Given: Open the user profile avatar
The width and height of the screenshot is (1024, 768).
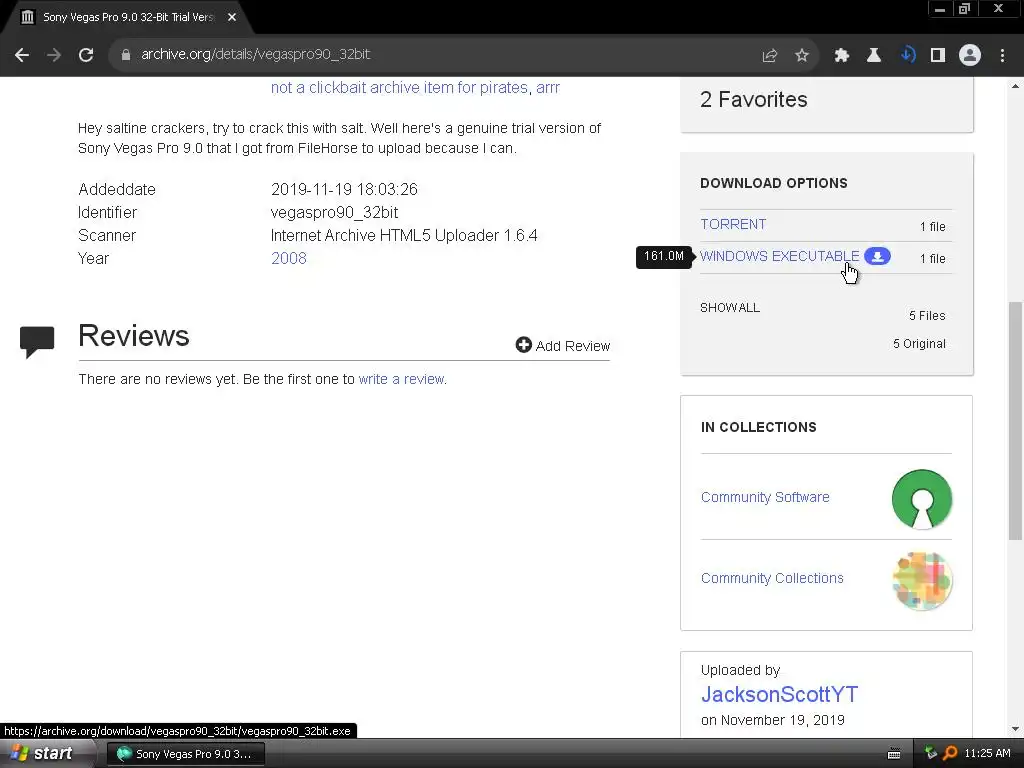Looking at the screenshot, I should (x=970, y=56).
